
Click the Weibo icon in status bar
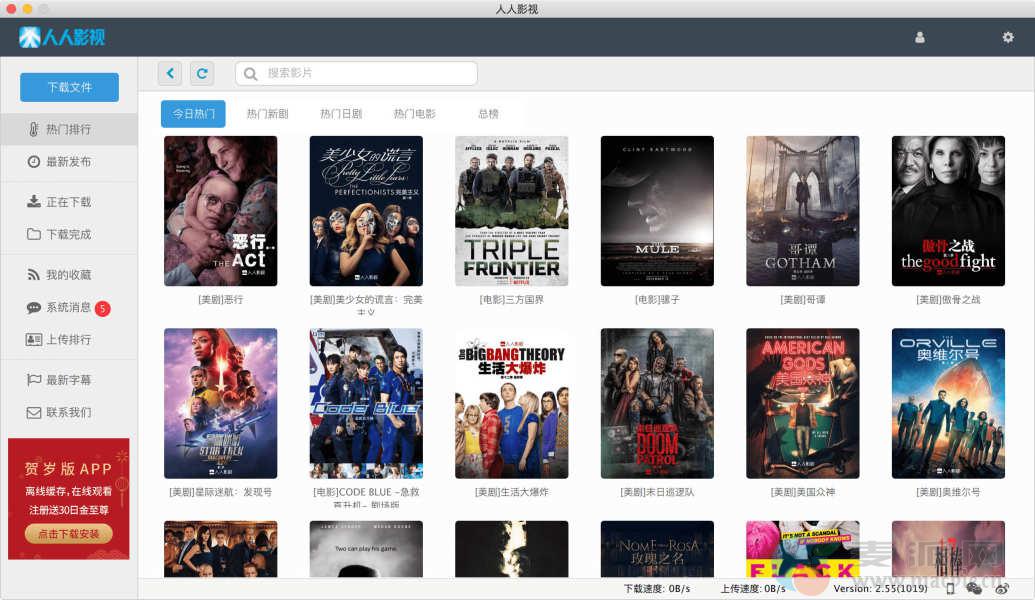coord(1001,589)
